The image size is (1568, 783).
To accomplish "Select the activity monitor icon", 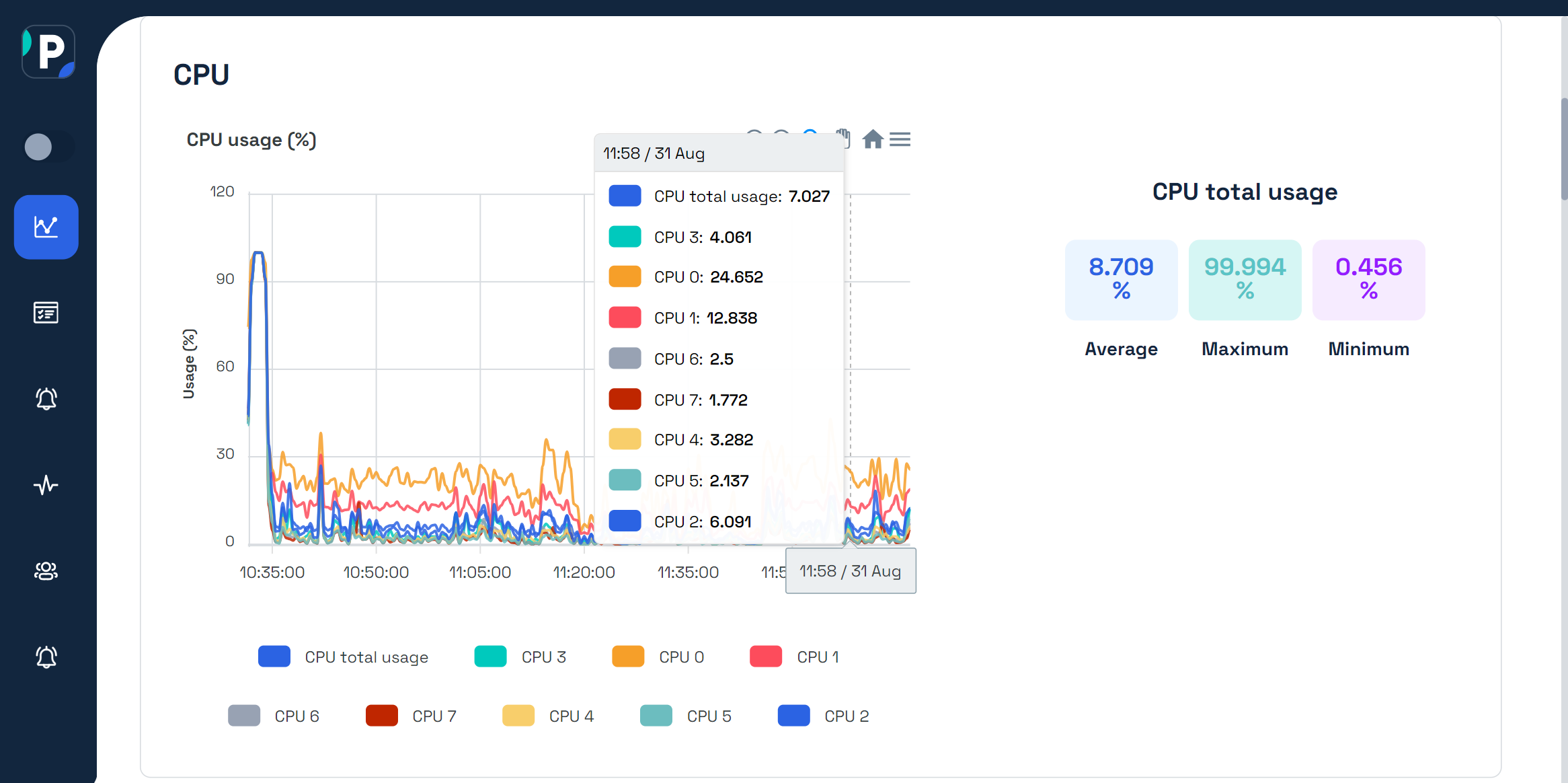I will pyautogui.click(x=46, y=486).
